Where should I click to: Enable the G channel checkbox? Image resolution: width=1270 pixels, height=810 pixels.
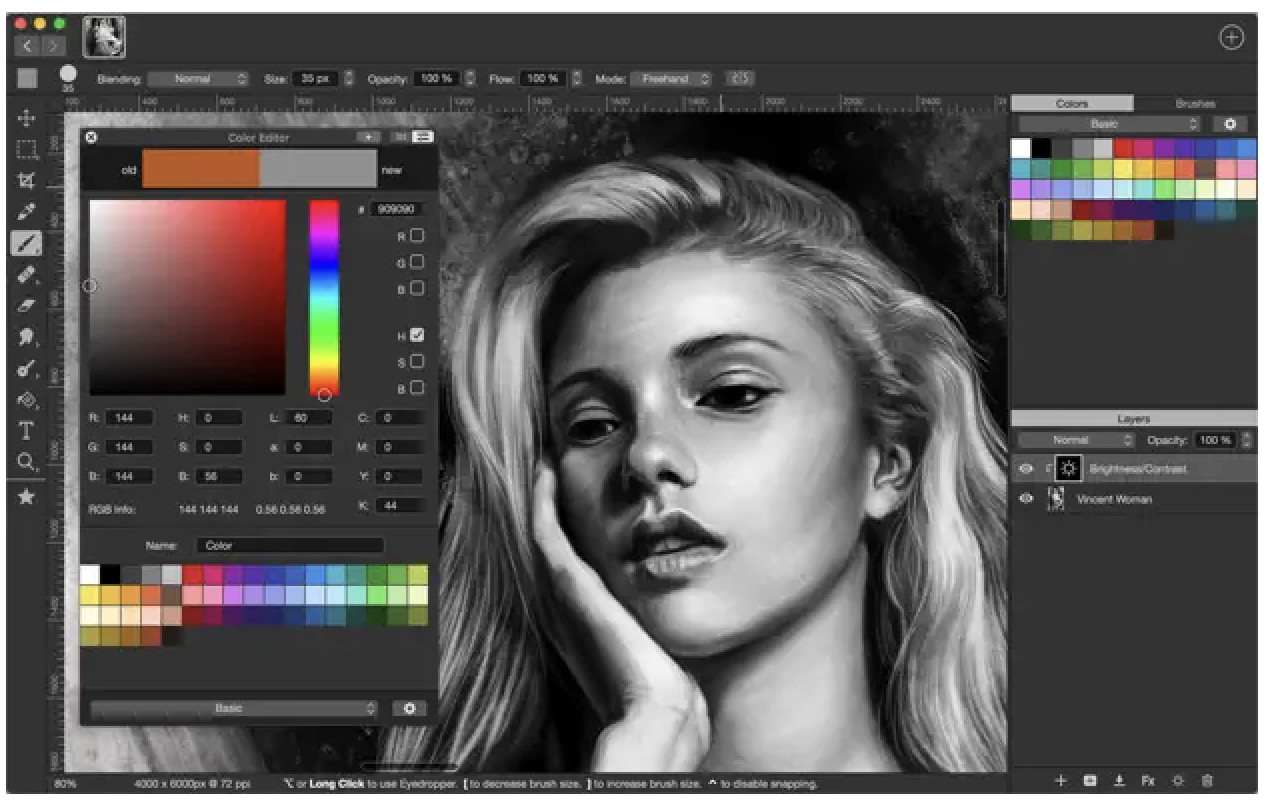click(x=416, y=262)
